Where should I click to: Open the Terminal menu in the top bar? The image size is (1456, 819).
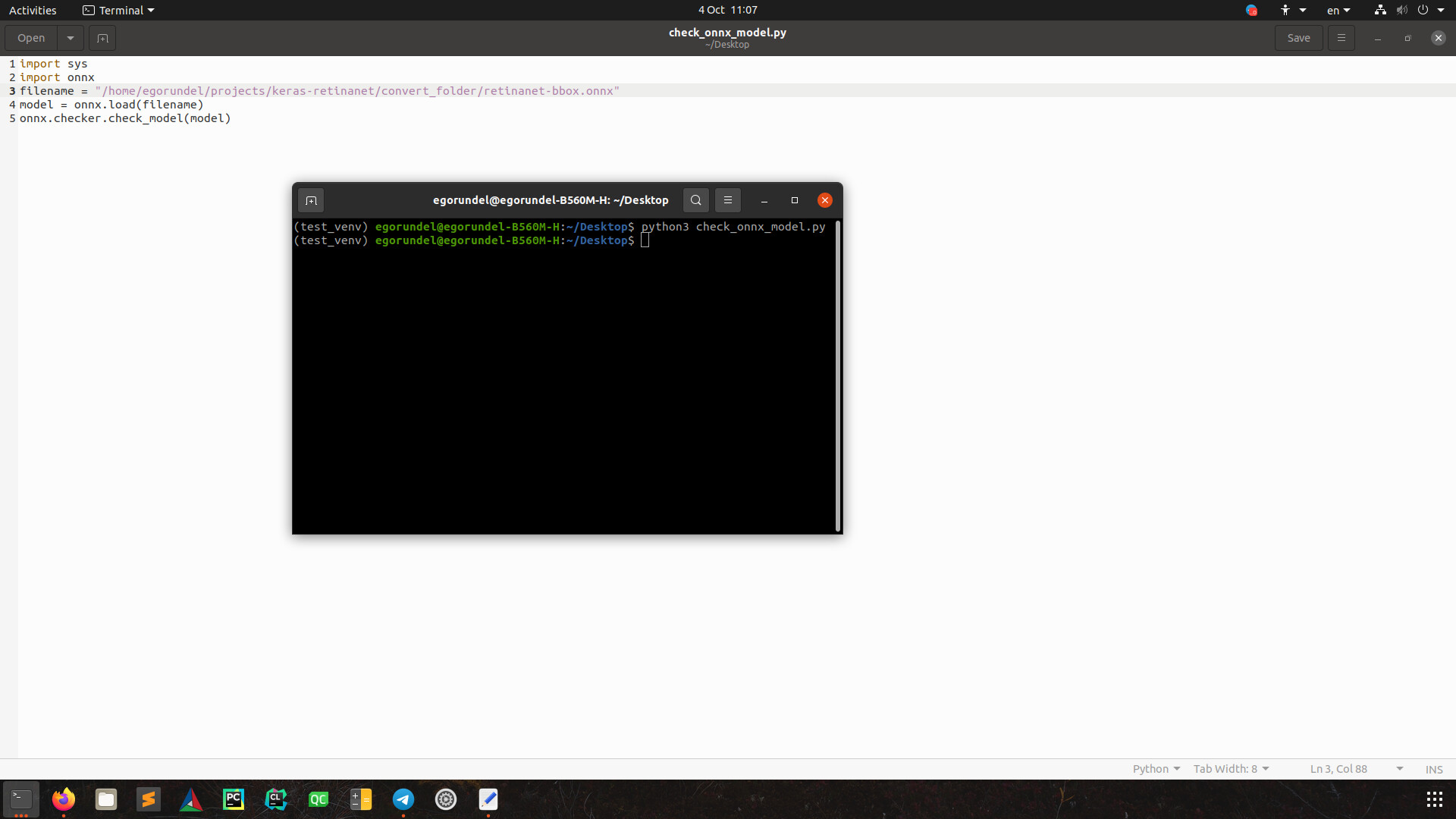[118, 10]
